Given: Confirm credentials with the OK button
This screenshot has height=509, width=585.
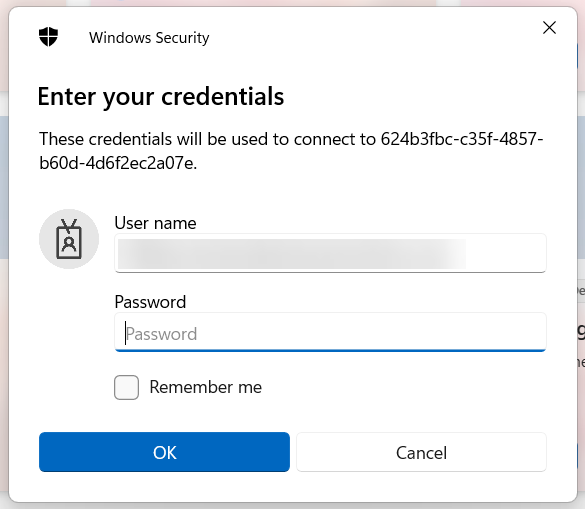Looking at the screenshot, I should (164, 452).
